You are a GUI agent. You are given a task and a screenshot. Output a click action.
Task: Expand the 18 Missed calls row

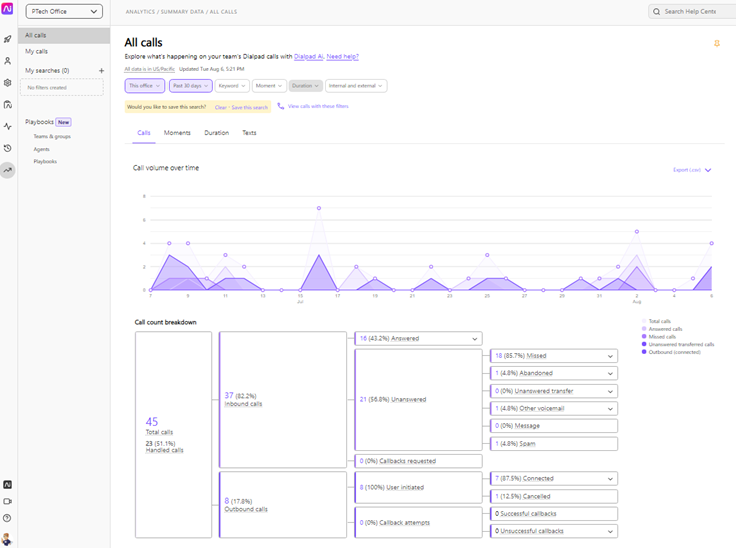pos(553,355)
